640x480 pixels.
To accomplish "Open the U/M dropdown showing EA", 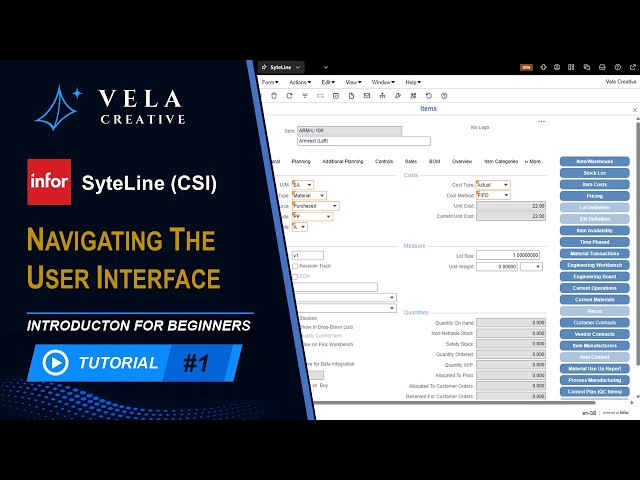I will pos(303,185).
